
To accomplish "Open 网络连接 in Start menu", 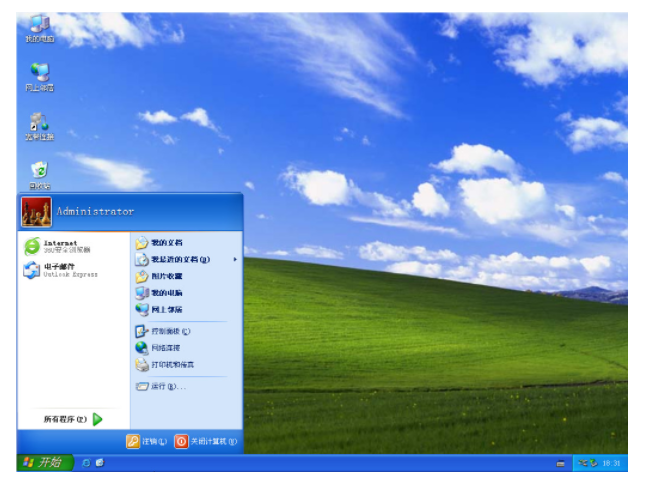I will pos(158,348).
